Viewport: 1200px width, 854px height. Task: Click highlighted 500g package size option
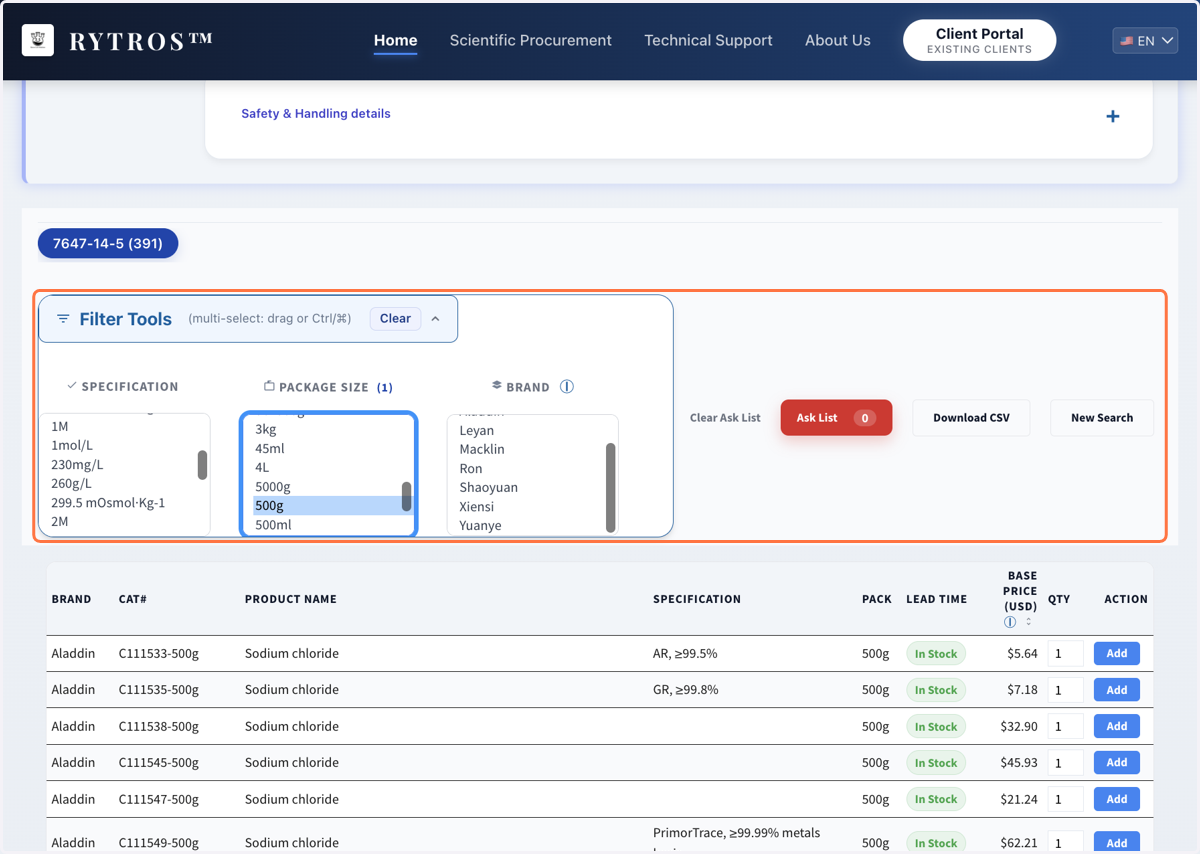click(x=326, y=505)
